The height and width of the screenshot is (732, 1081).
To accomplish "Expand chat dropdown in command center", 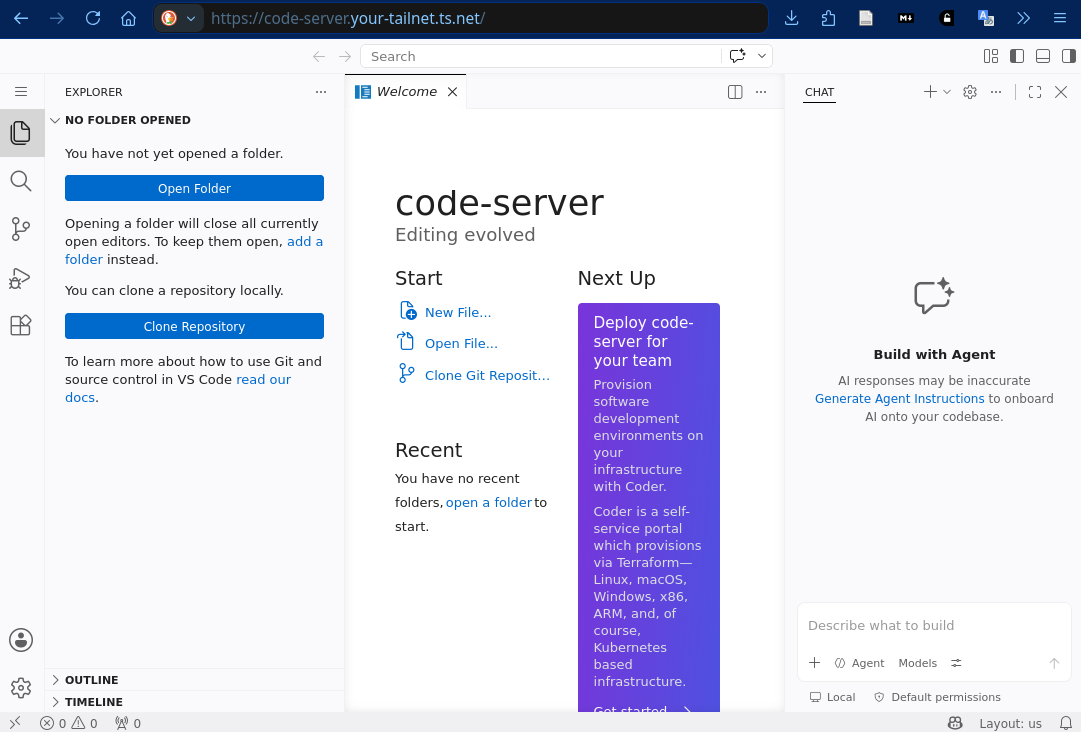I will 762,56.
